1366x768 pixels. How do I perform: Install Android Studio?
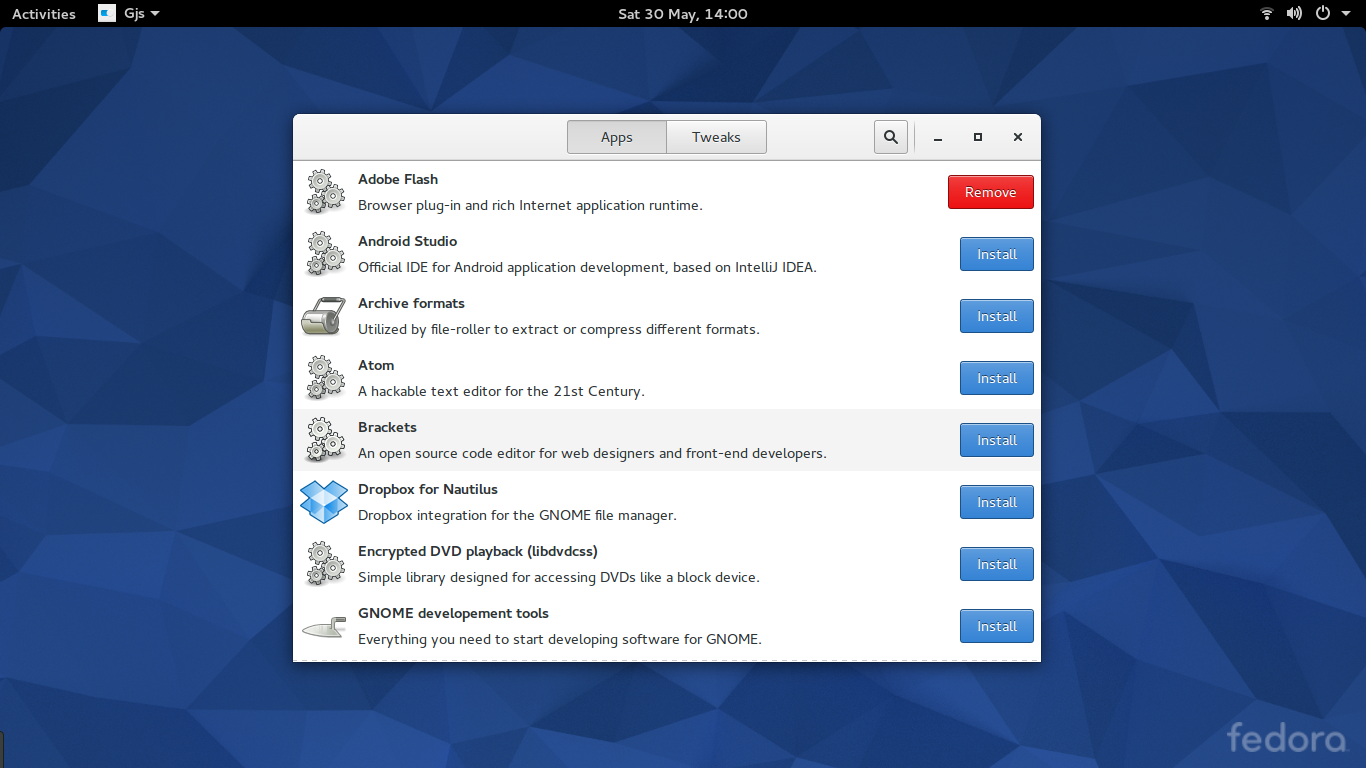[x=997, y=254]
